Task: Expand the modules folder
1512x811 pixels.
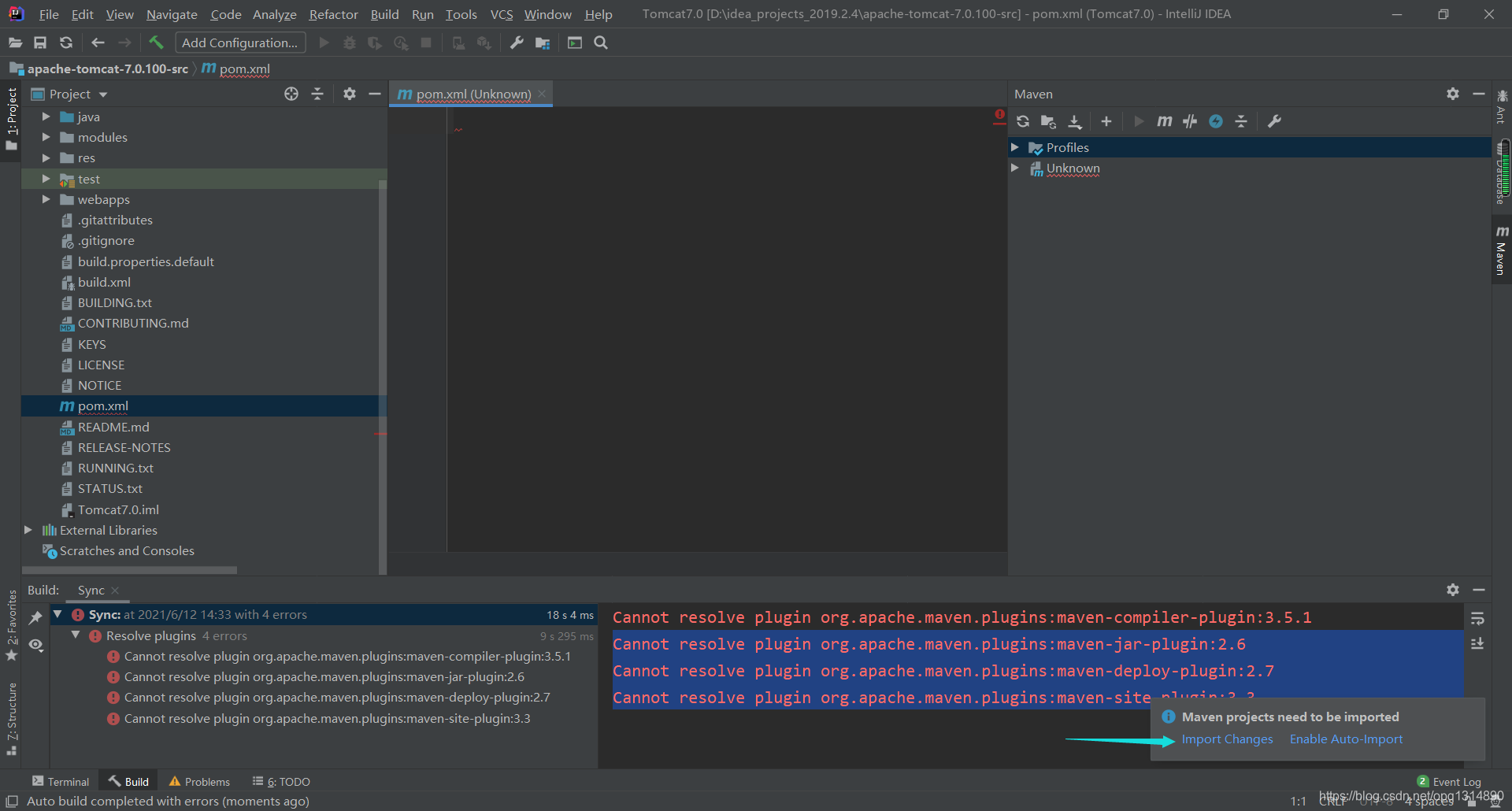Action: click(46, 137)
